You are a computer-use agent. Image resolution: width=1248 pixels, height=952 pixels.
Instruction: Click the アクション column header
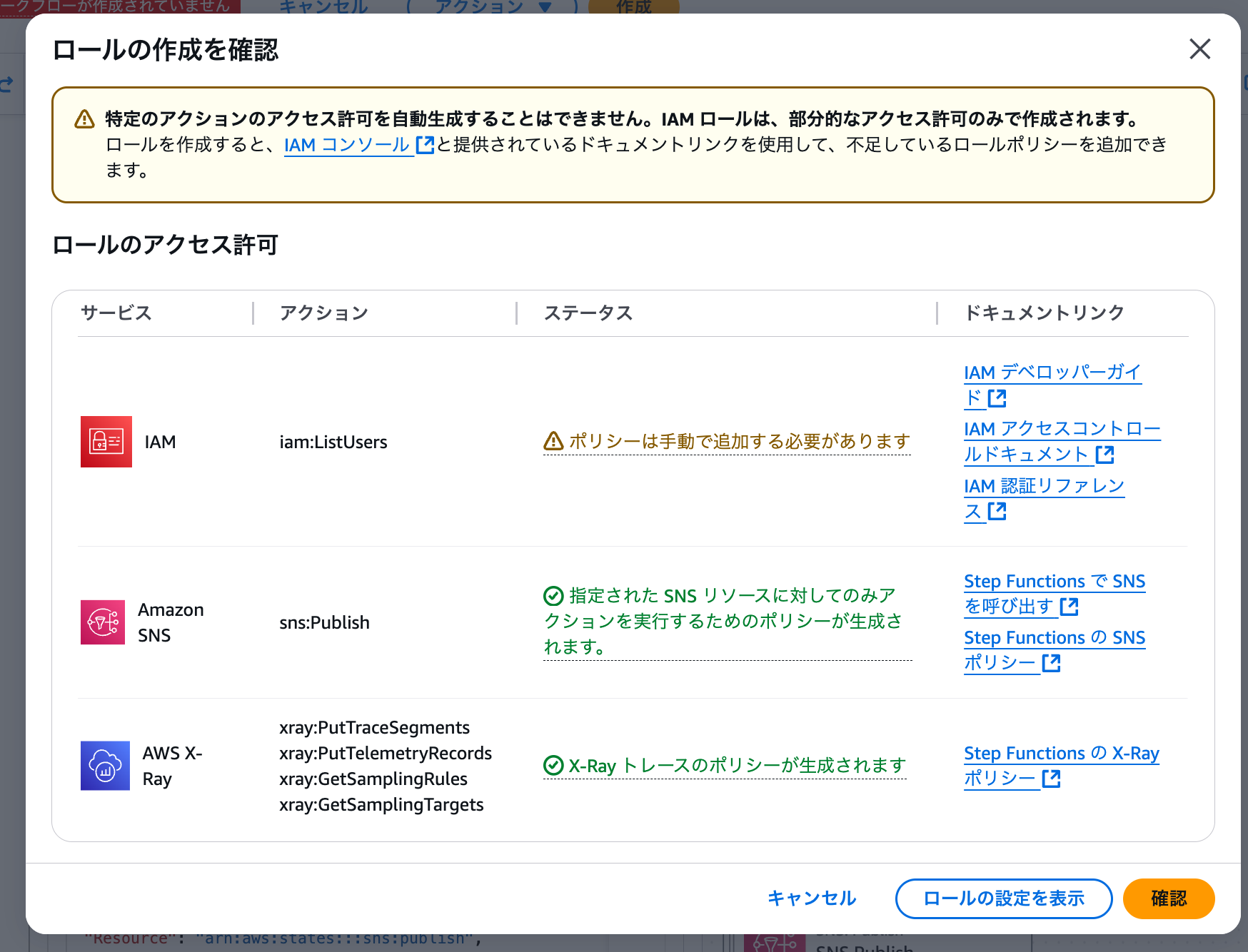click(324, 313)
